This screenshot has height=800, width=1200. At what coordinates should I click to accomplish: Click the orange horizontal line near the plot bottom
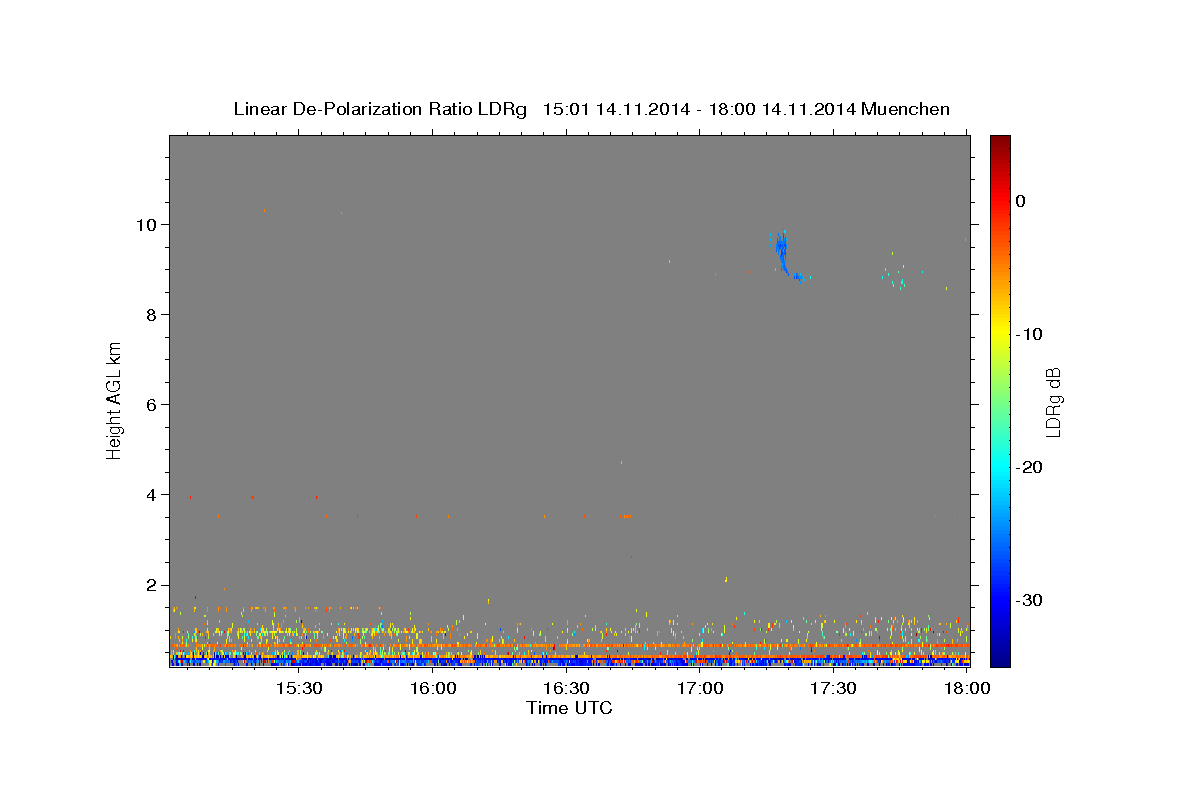tap(569, 646)
